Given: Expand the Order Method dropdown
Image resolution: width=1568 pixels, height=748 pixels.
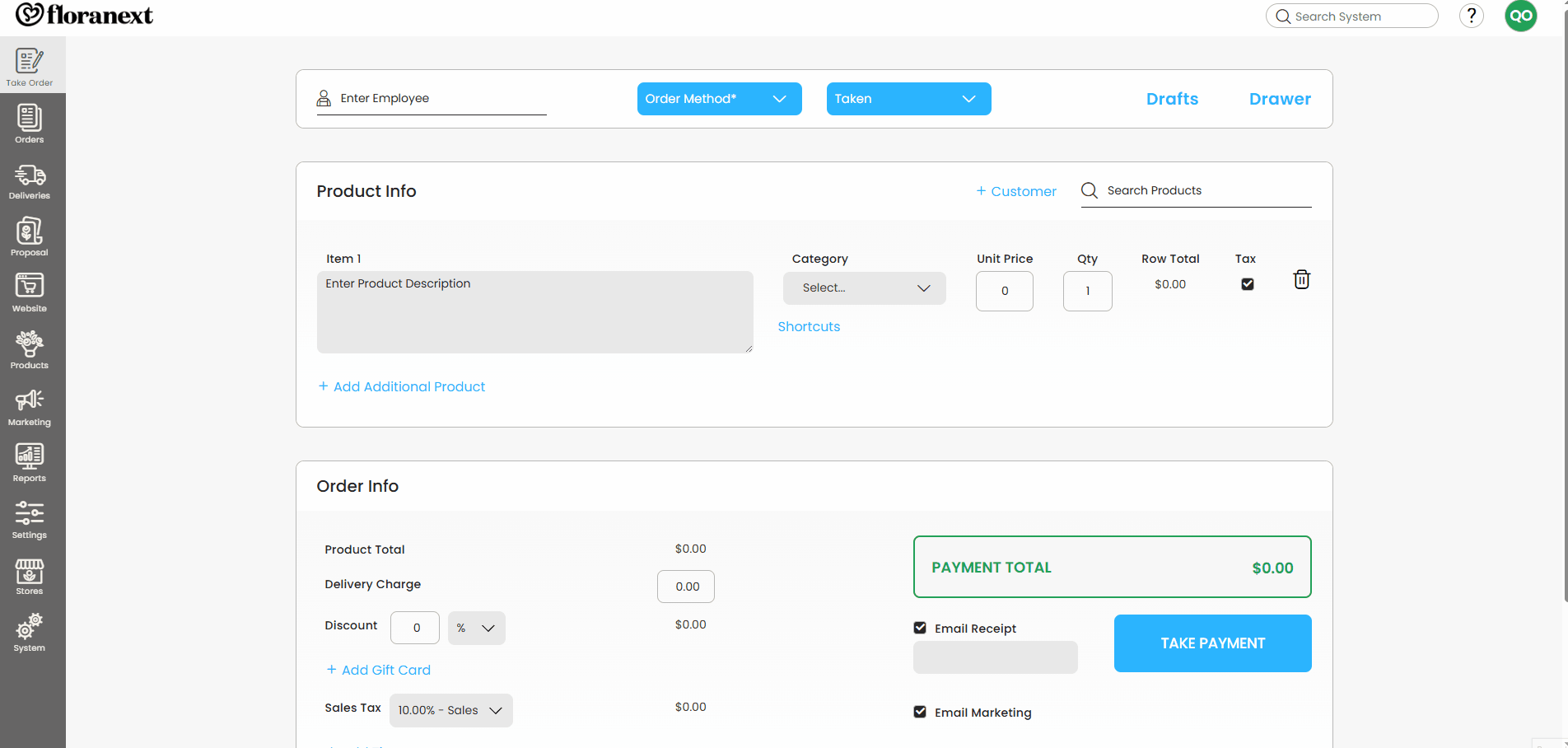Looking at the screenshot, I should [x=719, y=99].
